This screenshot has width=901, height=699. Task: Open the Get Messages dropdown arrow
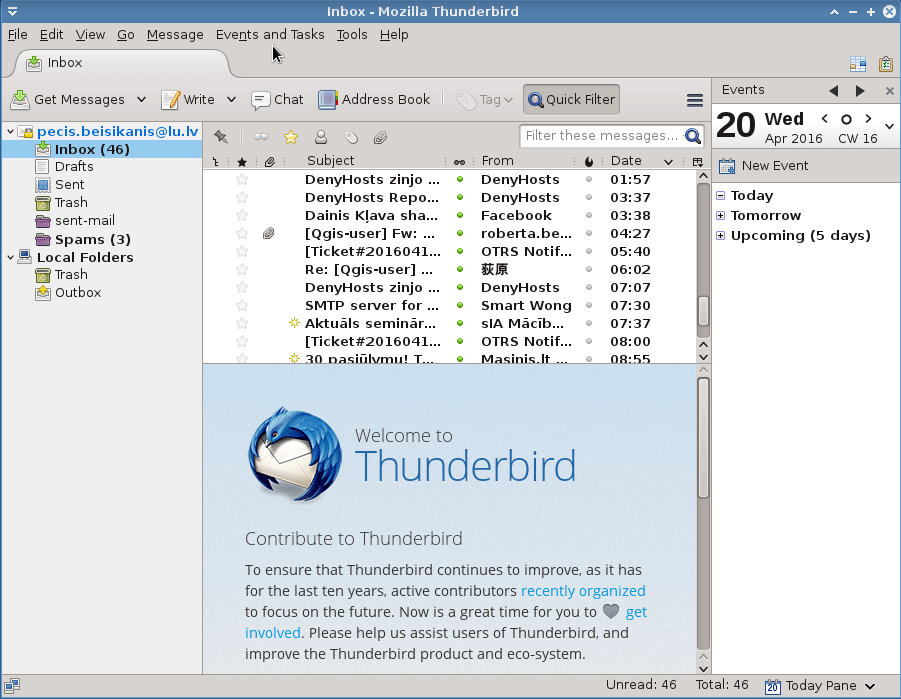pos(141,99)
